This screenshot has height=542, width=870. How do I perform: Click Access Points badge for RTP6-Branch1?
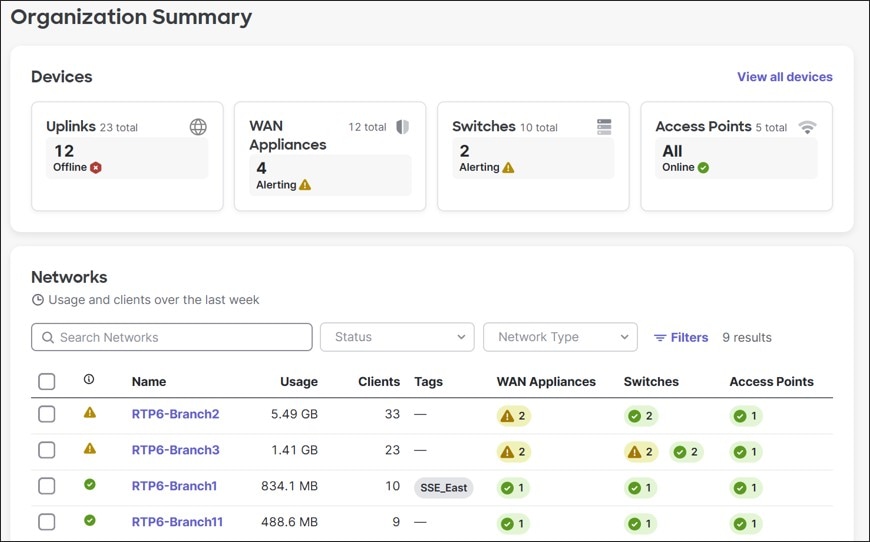(x=746, y=488)
